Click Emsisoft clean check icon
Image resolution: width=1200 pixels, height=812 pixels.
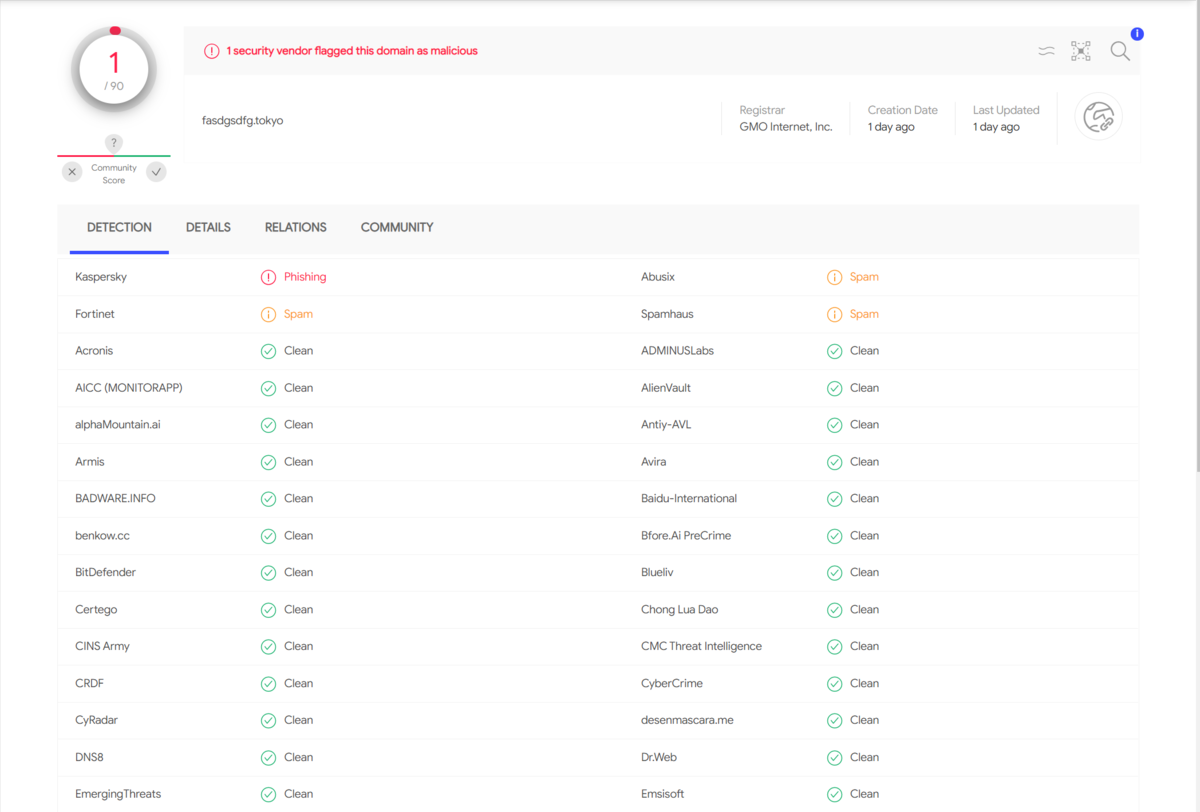[834, 795]
